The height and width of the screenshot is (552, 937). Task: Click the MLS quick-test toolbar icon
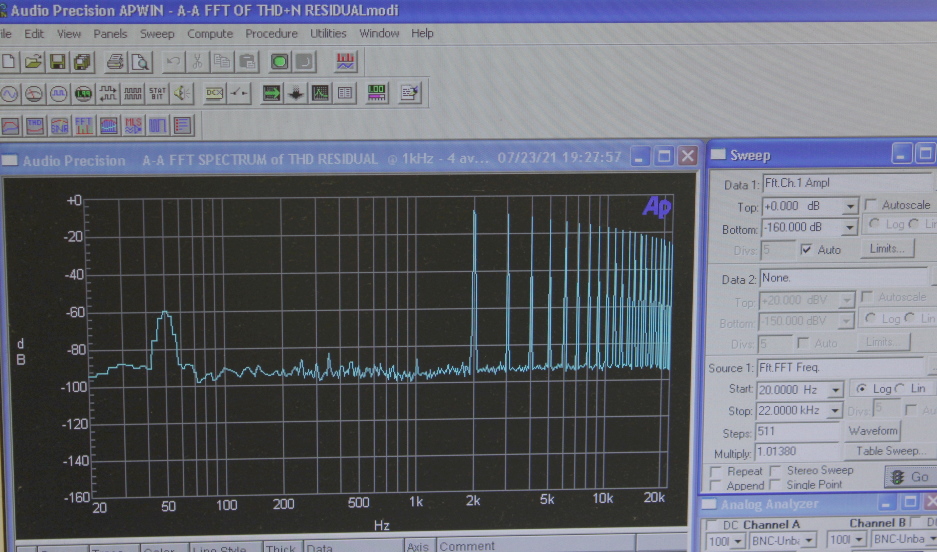[133, 125]
